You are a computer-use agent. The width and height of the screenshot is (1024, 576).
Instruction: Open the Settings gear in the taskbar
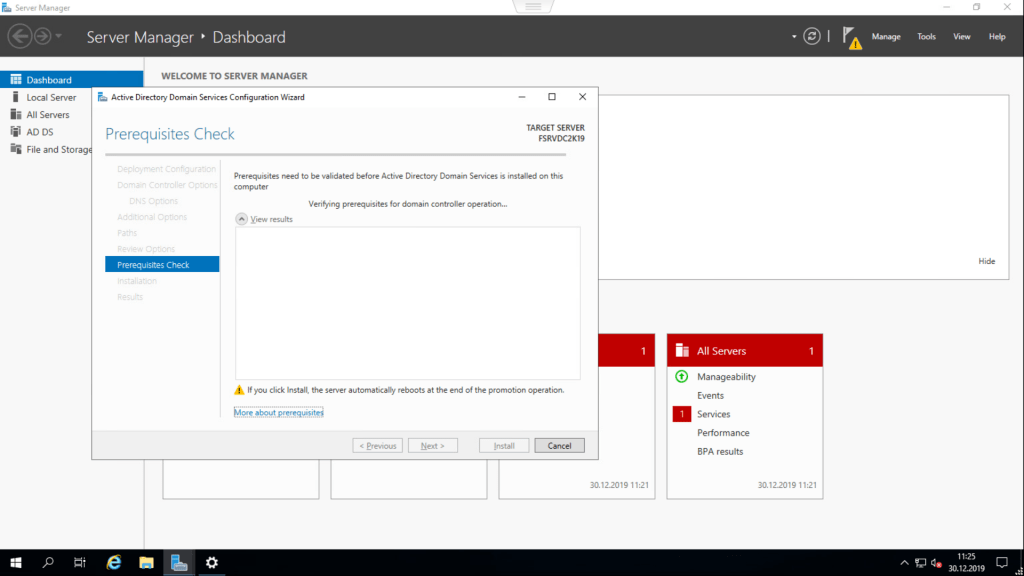(211, 563)
